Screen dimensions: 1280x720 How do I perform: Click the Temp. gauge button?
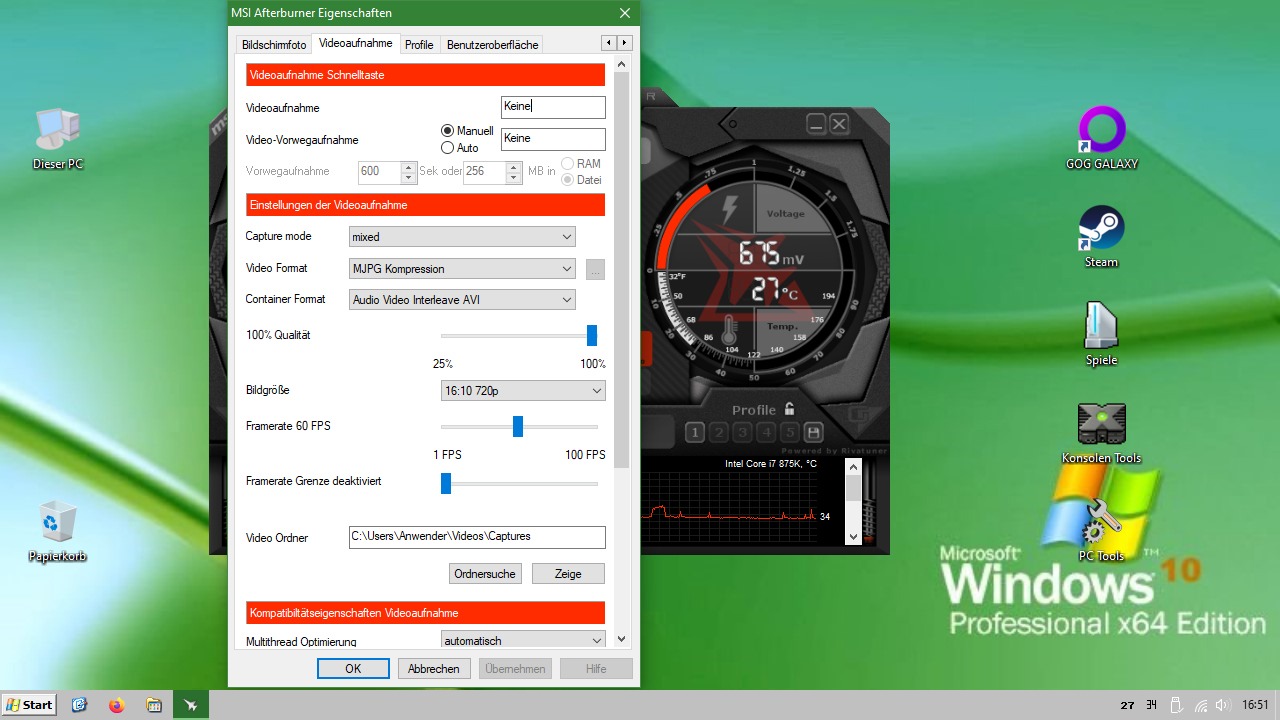point(782,326)
